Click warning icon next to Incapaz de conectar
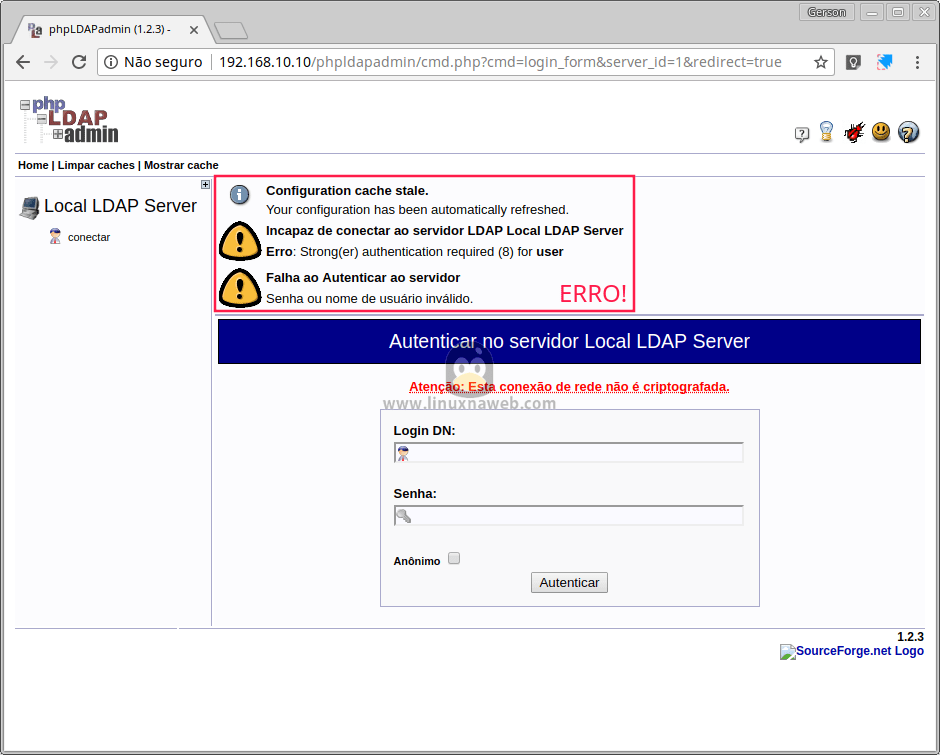Image resolution: width=940 pixels, height=755 pixels. pyautogui.click(x=240, y=240)
